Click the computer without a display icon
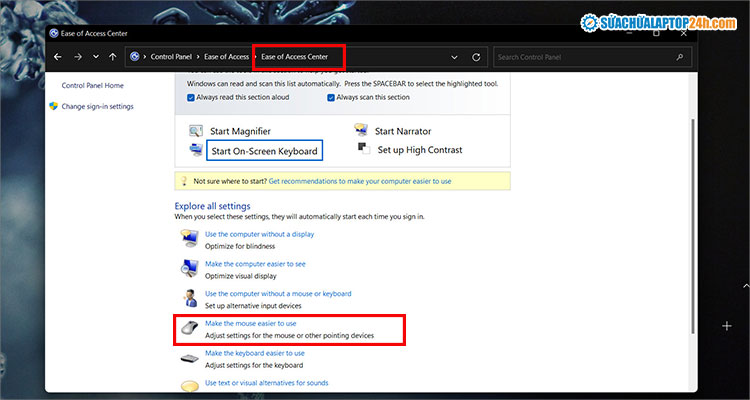750x400 pixels. [189, 238]
